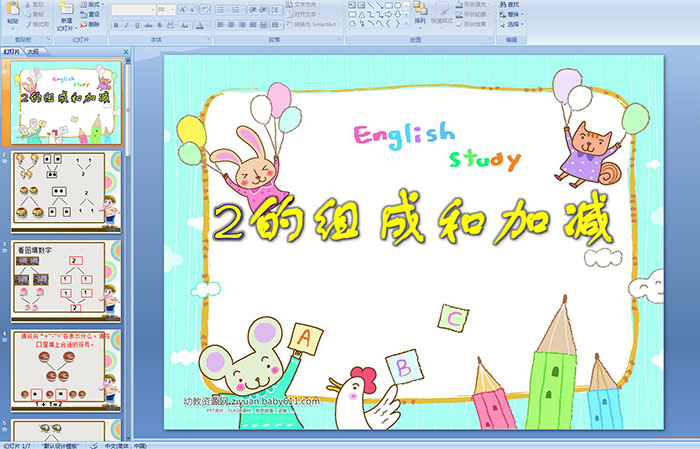Click the Font Color swatch
Screen dimensions: 700x449
click(x=201, y=25)
